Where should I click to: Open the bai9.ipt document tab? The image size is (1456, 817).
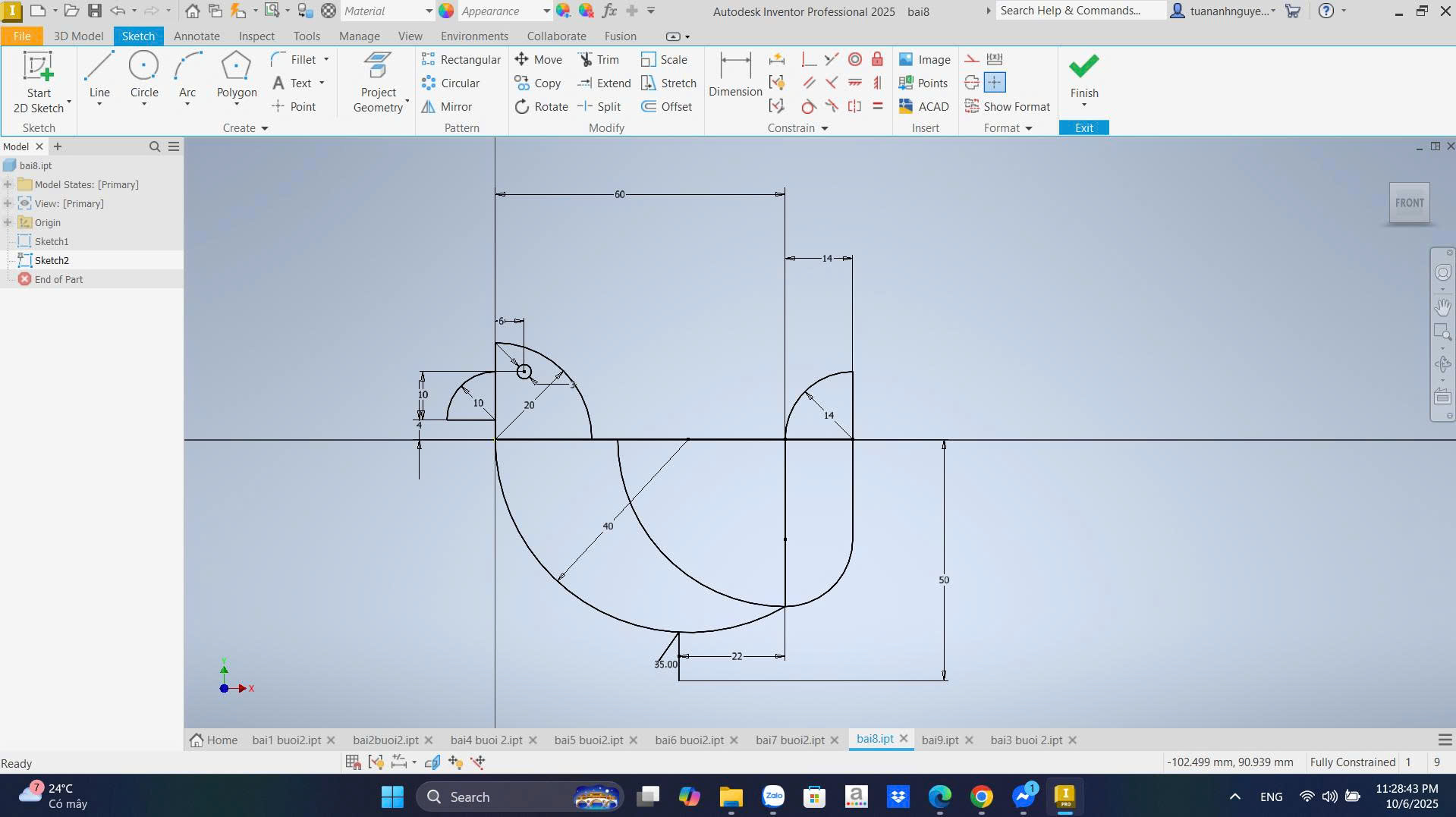pos(939,740)
